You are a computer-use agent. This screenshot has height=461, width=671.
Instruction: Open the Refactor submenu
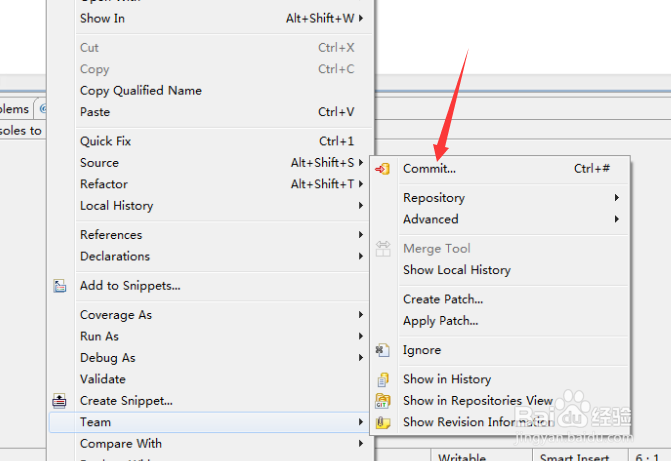[x=210, y=184]
